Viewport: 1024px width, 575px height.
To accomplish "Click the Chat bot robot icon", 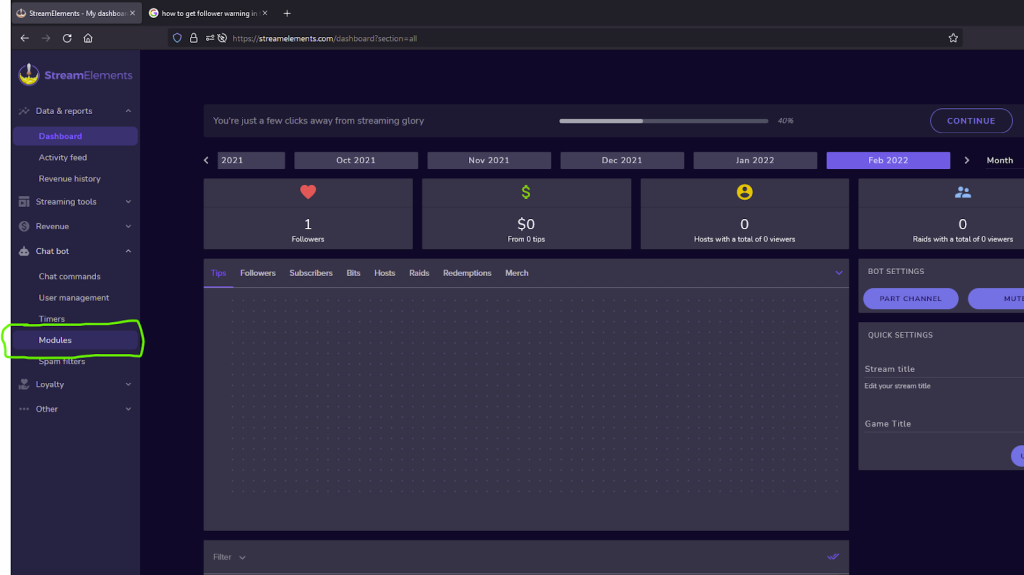I will (x=24, y=251).
